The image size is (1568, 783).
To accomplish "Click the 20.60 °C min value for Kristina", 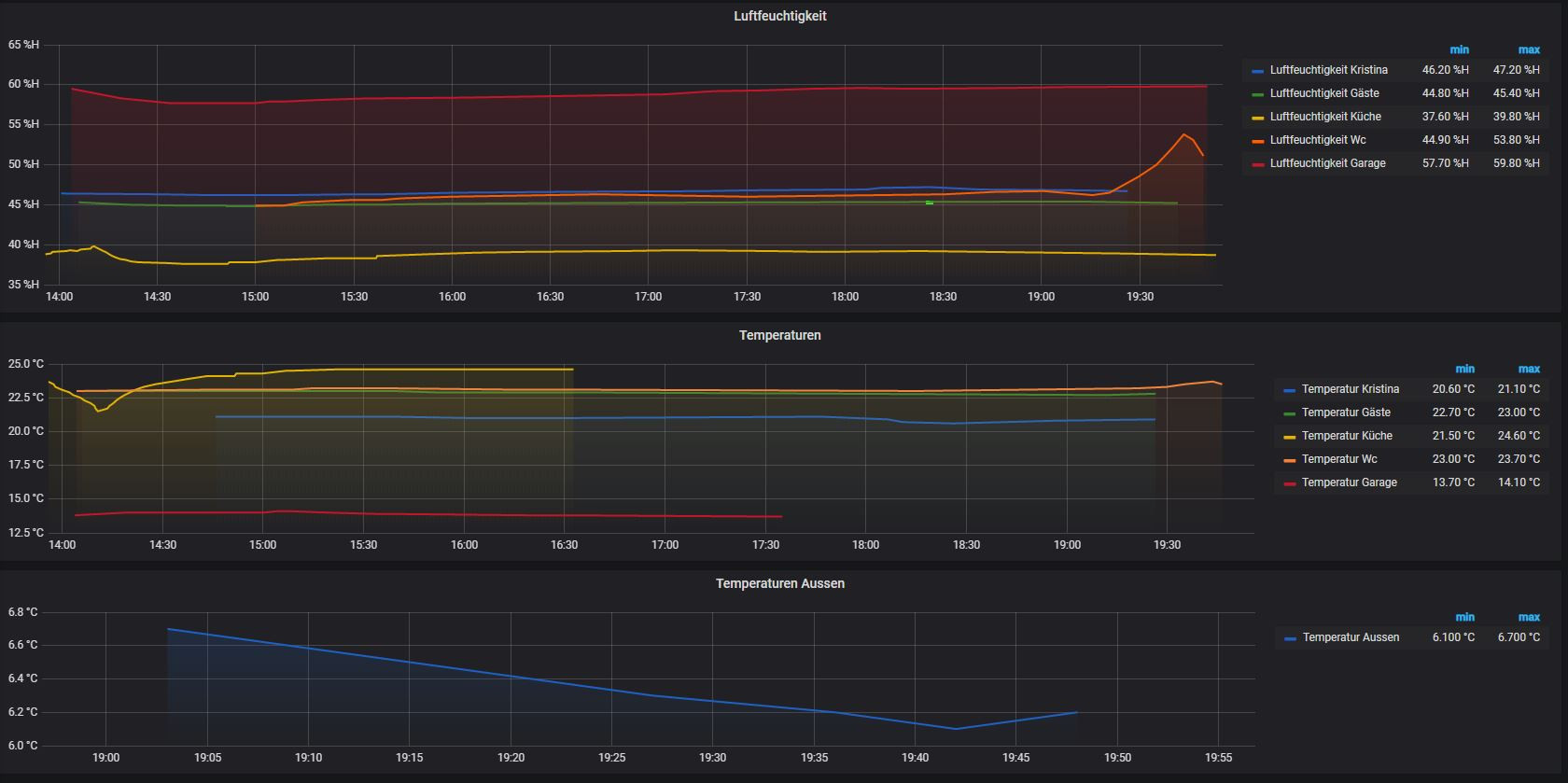I will (1454, 389).
